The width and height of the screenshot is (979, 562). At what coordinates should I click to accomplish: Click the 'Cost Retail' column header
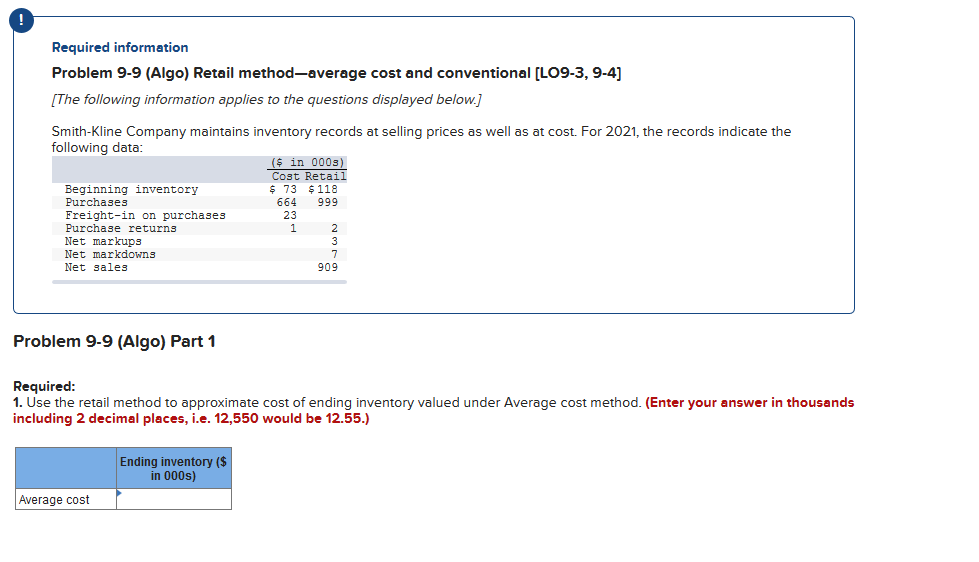coord(308,176)
